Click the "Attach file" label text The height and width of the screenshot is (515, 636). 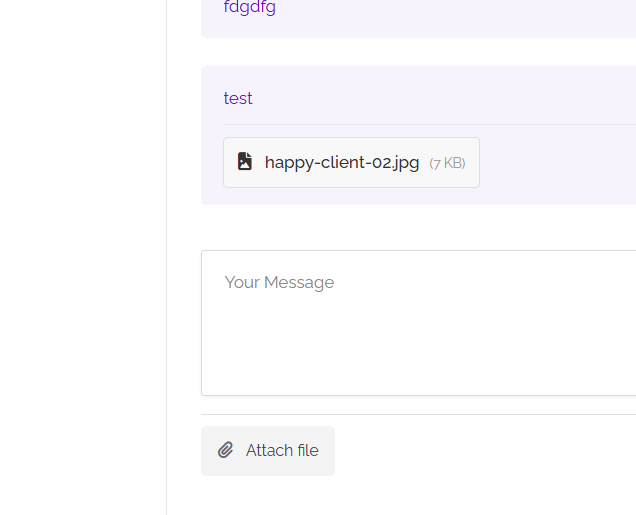(x=282, y=451)
